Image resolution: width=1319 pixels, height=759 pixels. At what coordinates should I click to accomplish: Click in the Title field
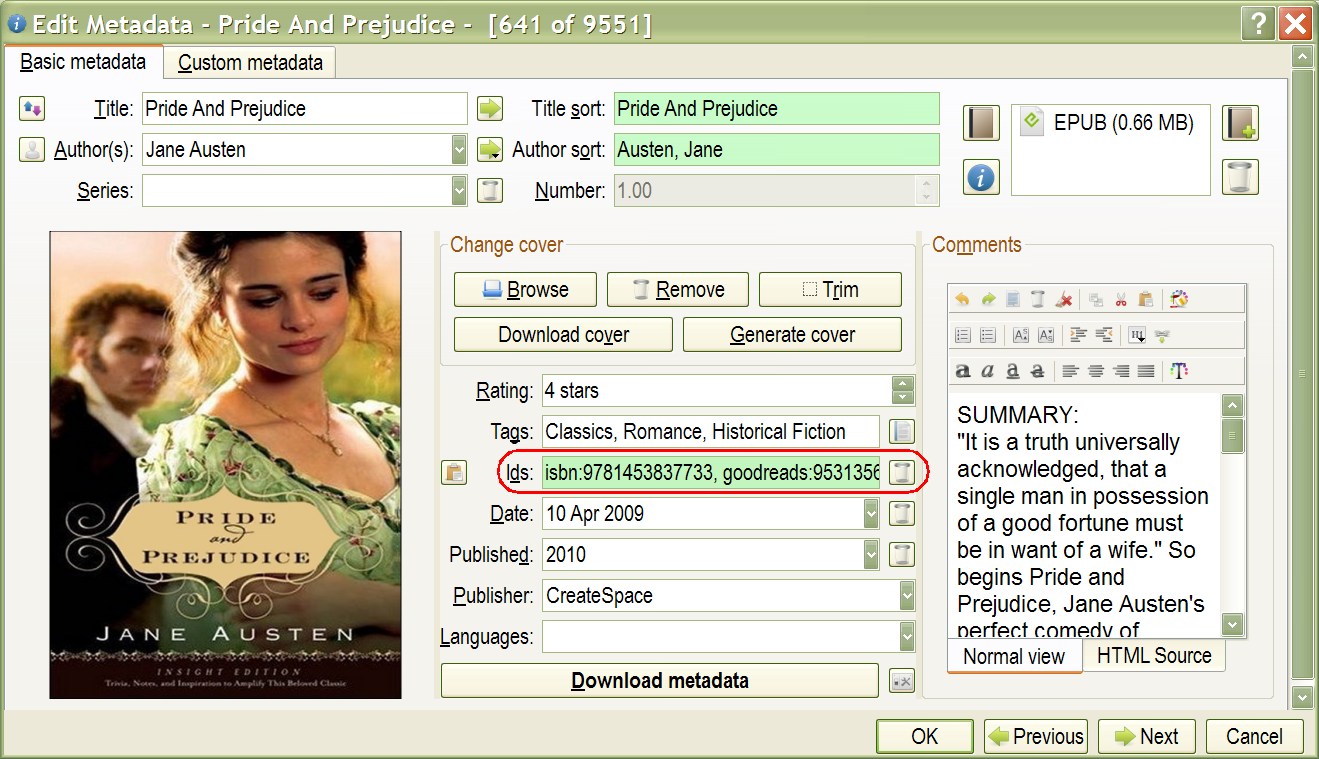[305, 108]
